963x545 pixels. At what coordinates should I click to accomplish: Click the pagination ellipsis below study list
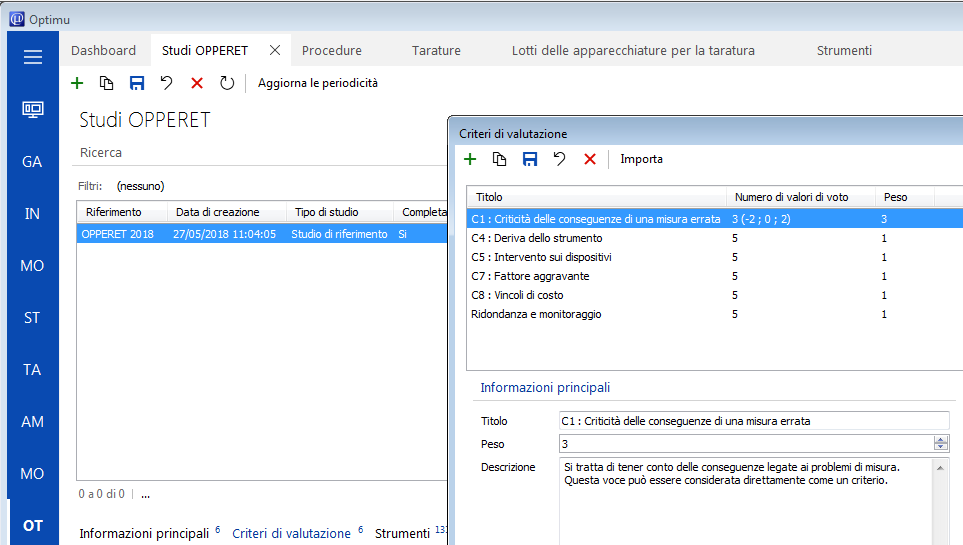pos(146,494)
